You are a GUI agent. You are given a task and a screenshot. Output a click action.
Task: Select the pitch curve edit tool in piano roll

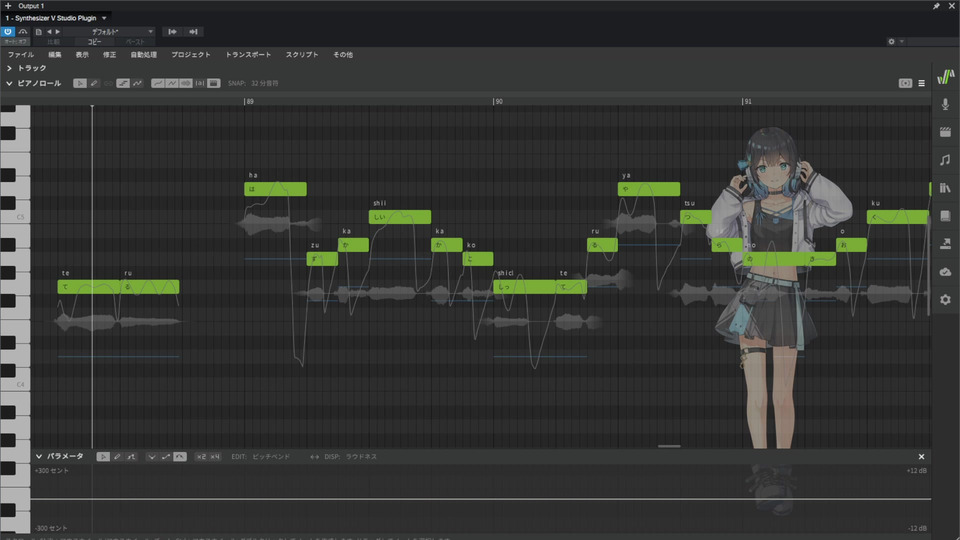pos(137,83)
